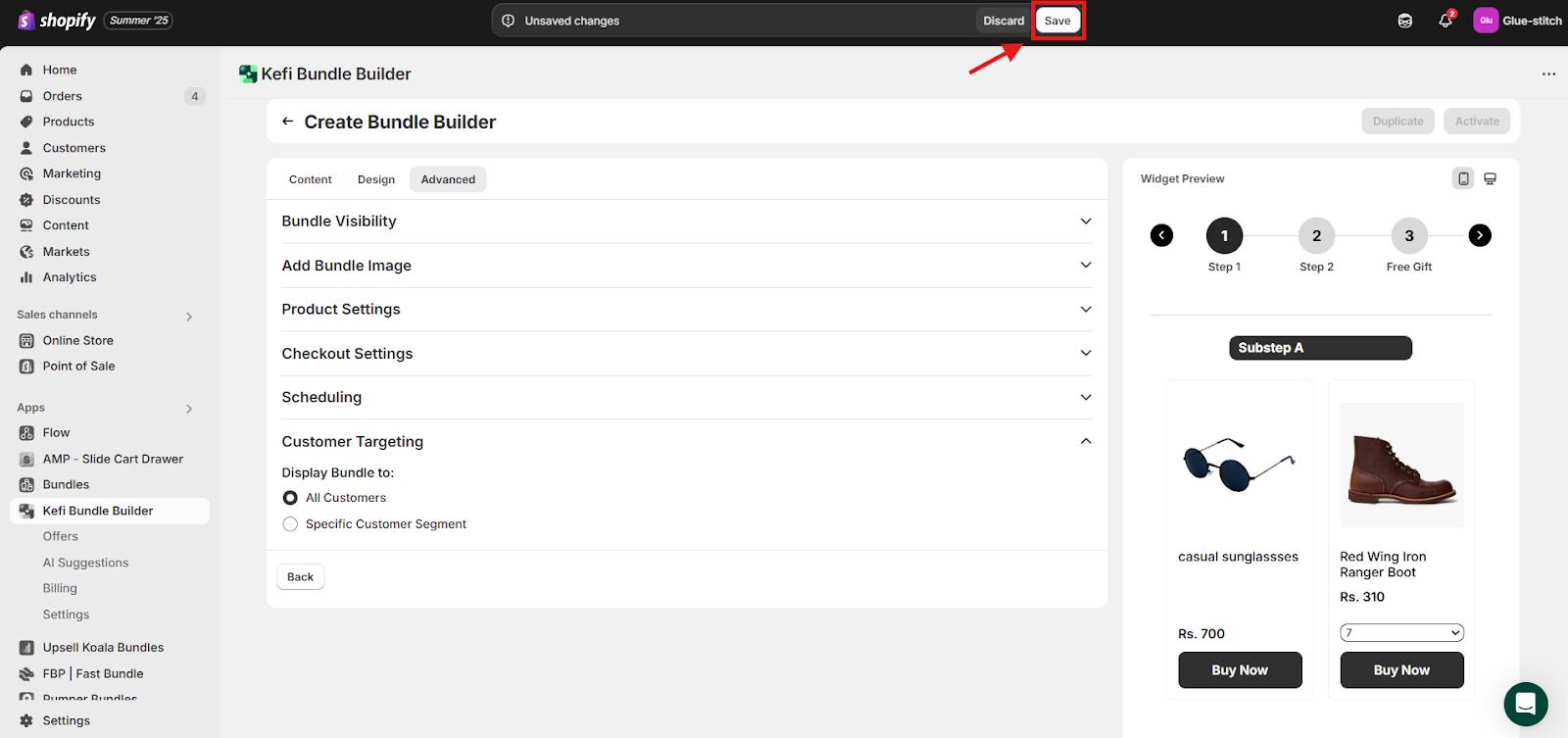1568x738 pixels.
Task: Select Specific Customer Segment radio option
Action: (x=290, y=524)
